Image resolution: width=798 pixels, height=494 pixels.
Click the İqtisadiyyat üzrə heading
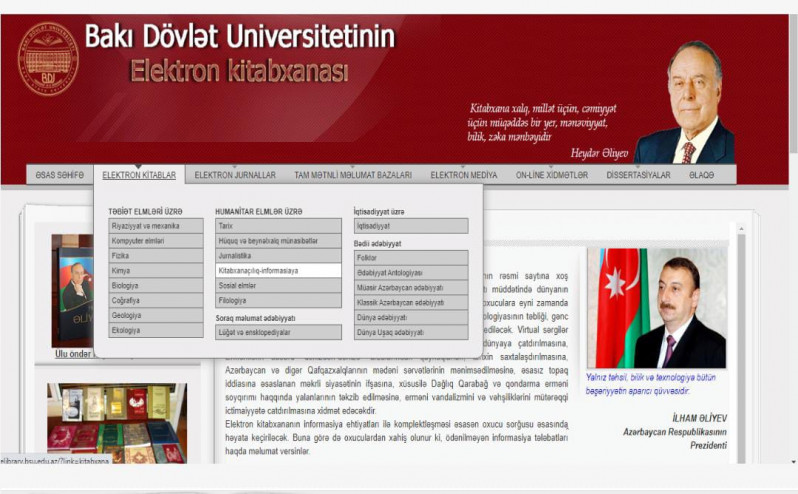coord(379,212)
